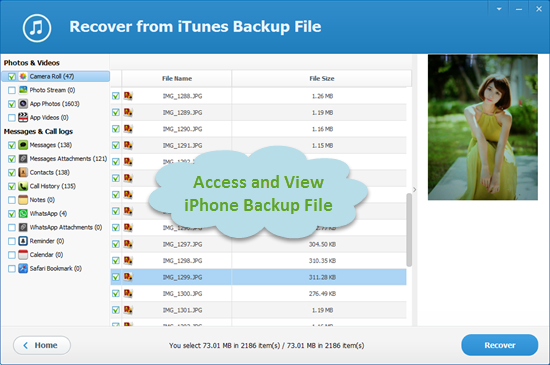This screenshot has height=365, width=550.
Task: Select the Camera Roll (47) category
Action: [56, 76]
